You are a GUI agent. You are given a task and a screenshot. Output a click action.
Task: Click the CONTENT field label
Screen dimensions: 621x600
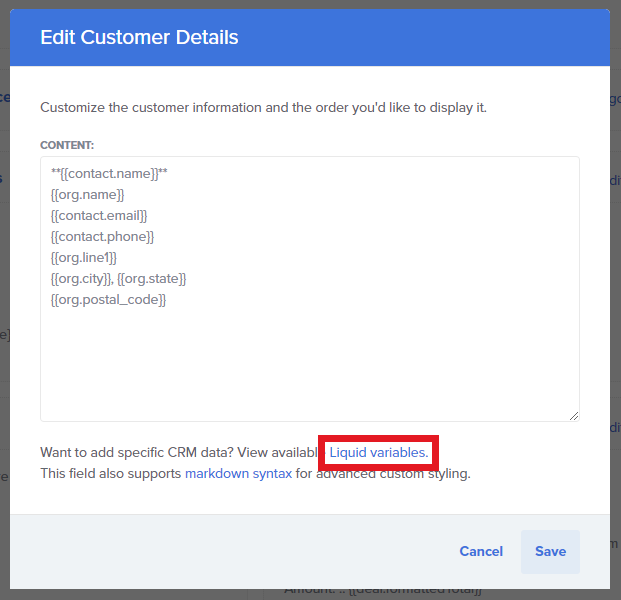(x=67, y=145)
